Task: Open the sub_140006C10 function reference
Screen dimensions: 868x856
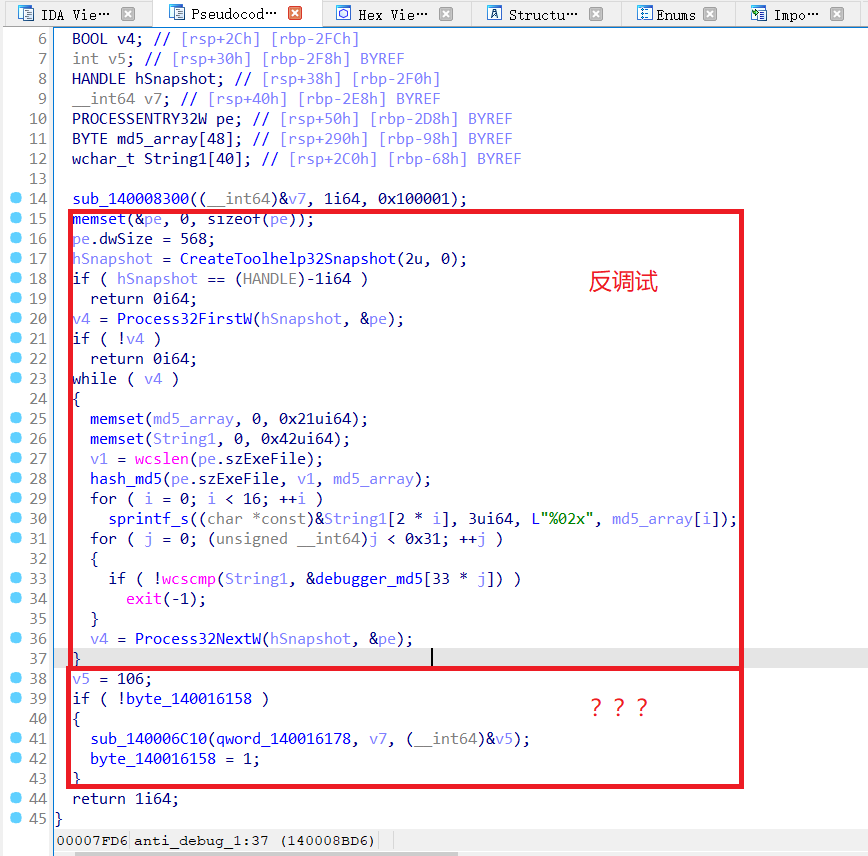Action: pyautogui.click(x=149, y=738)
